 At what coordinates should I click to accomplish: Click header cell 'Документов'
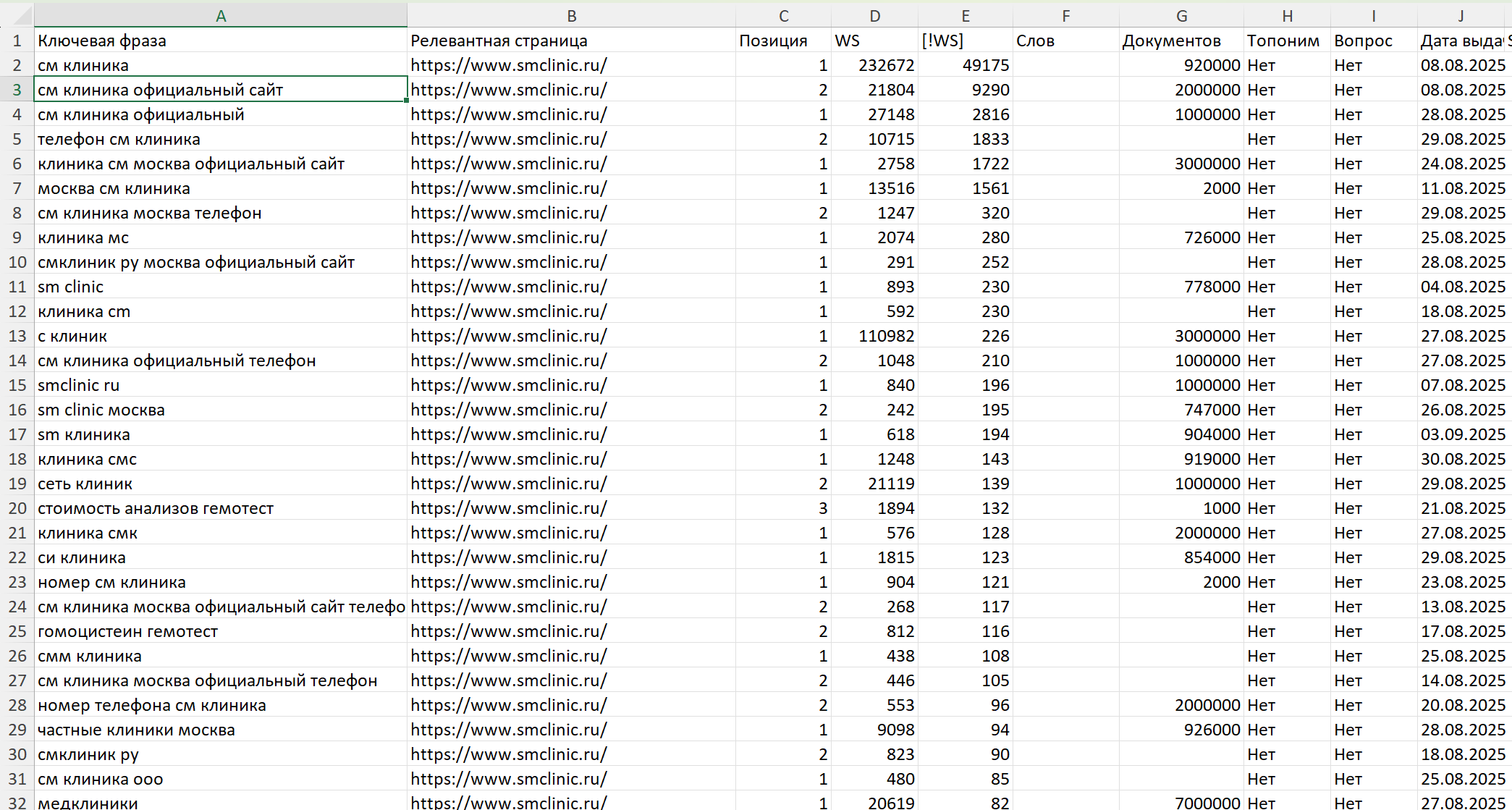coord(1181,41)
